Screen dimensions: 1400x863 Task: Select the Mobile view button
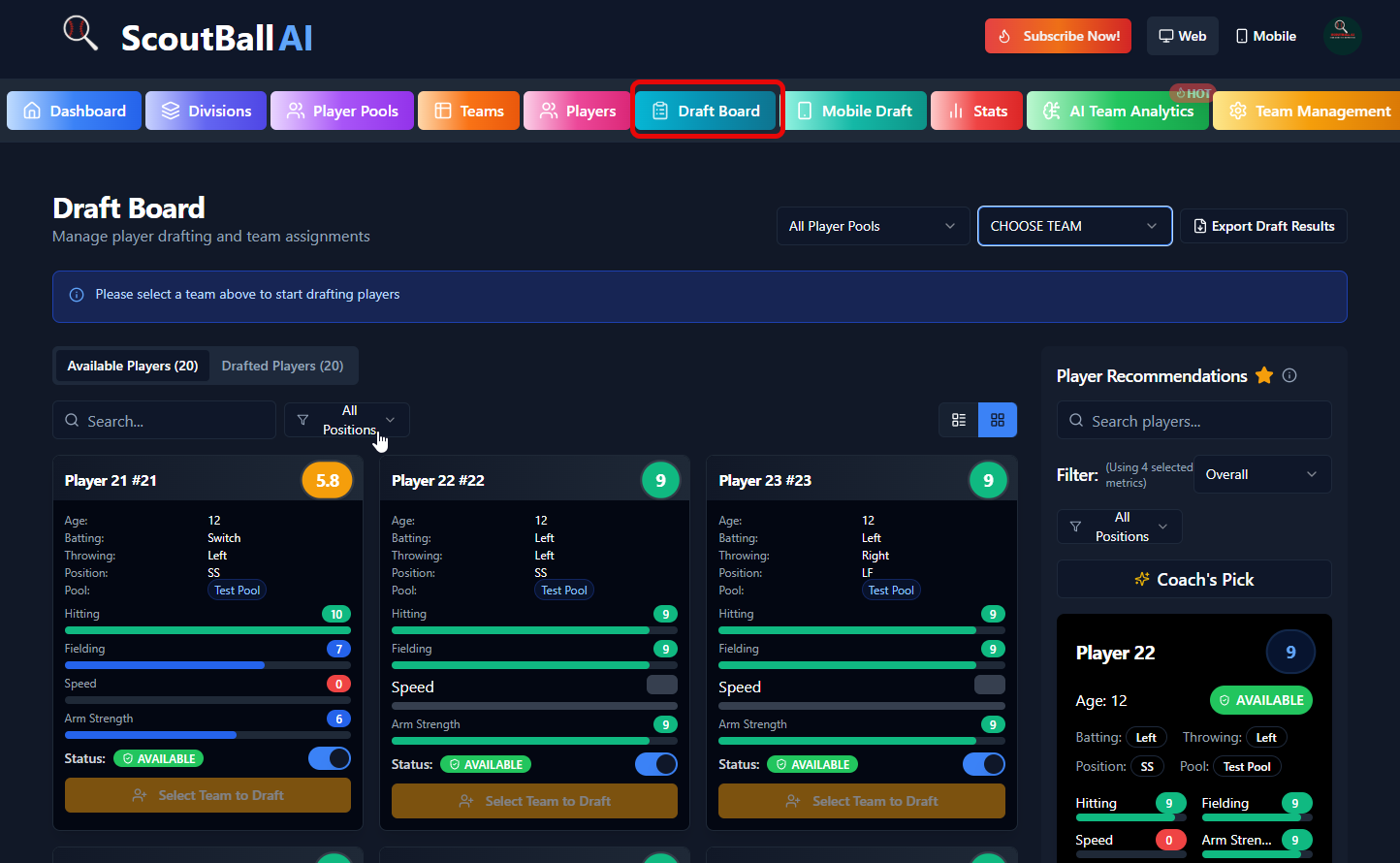click(x=1265, y=36)
